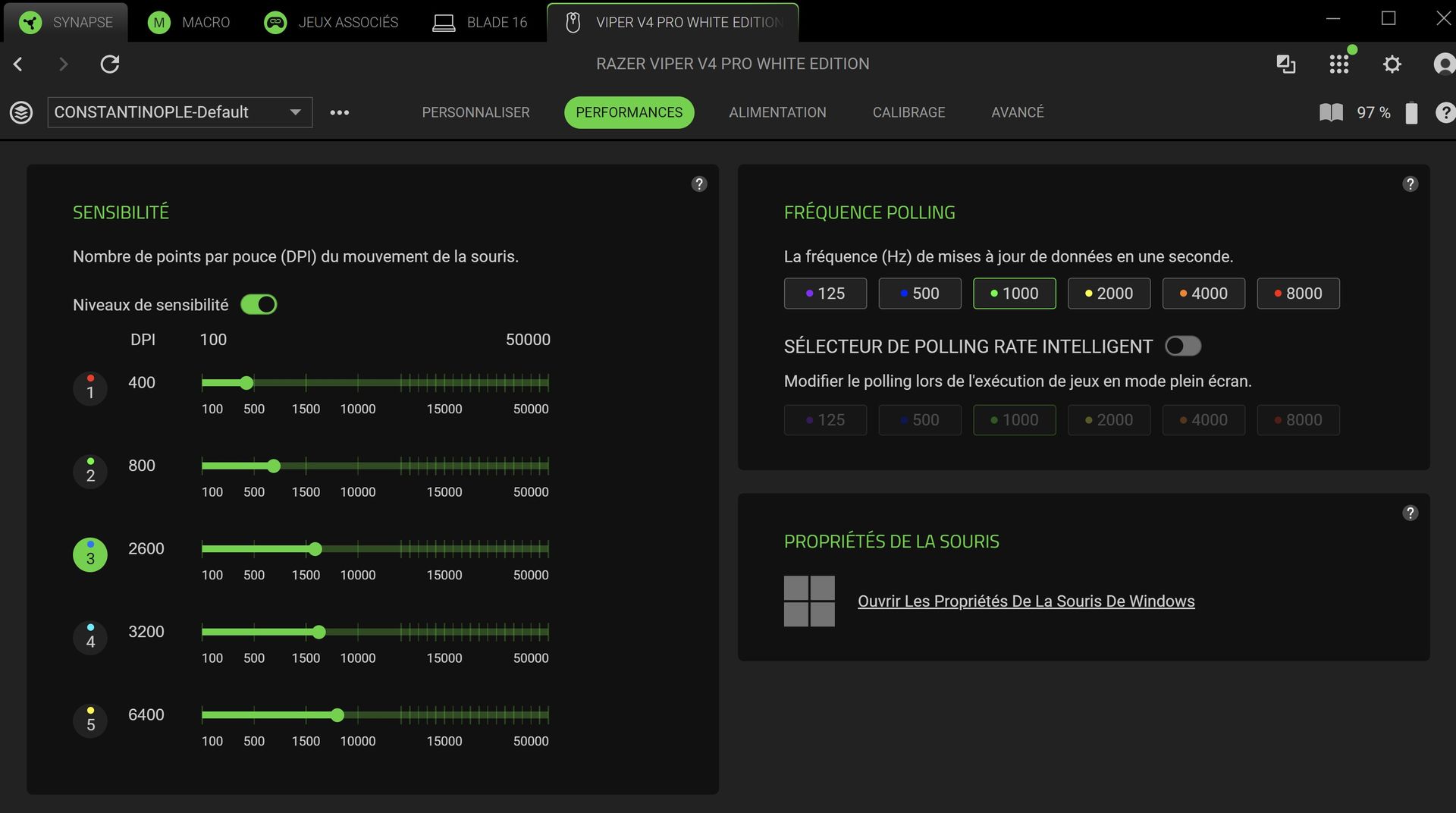Screen dimensions: 1456x813
Task: Check the battery icon status
Action: 1411,112
